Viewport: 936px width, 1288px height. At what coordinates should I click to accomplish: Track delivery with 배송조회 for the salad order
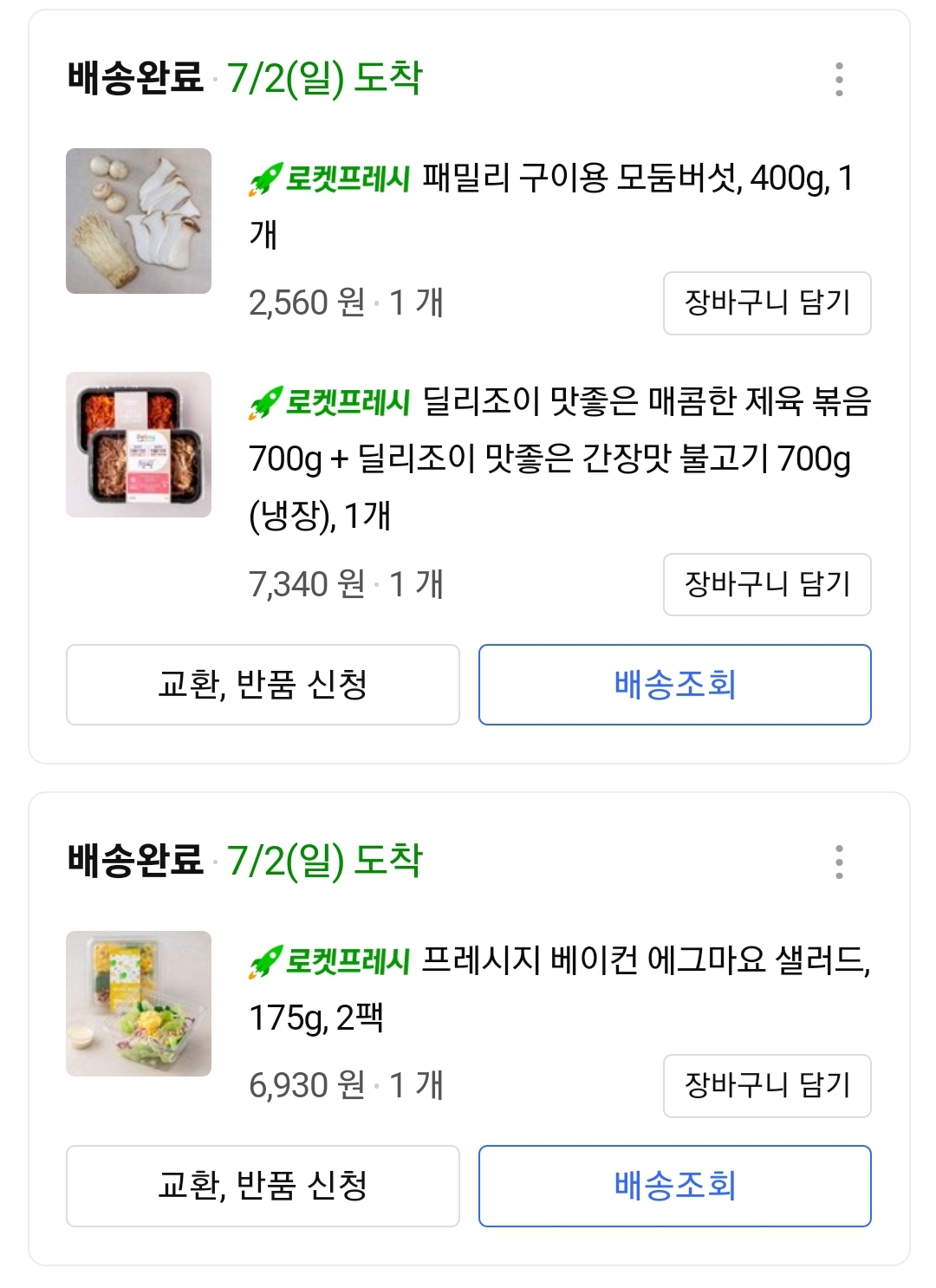674,1186
